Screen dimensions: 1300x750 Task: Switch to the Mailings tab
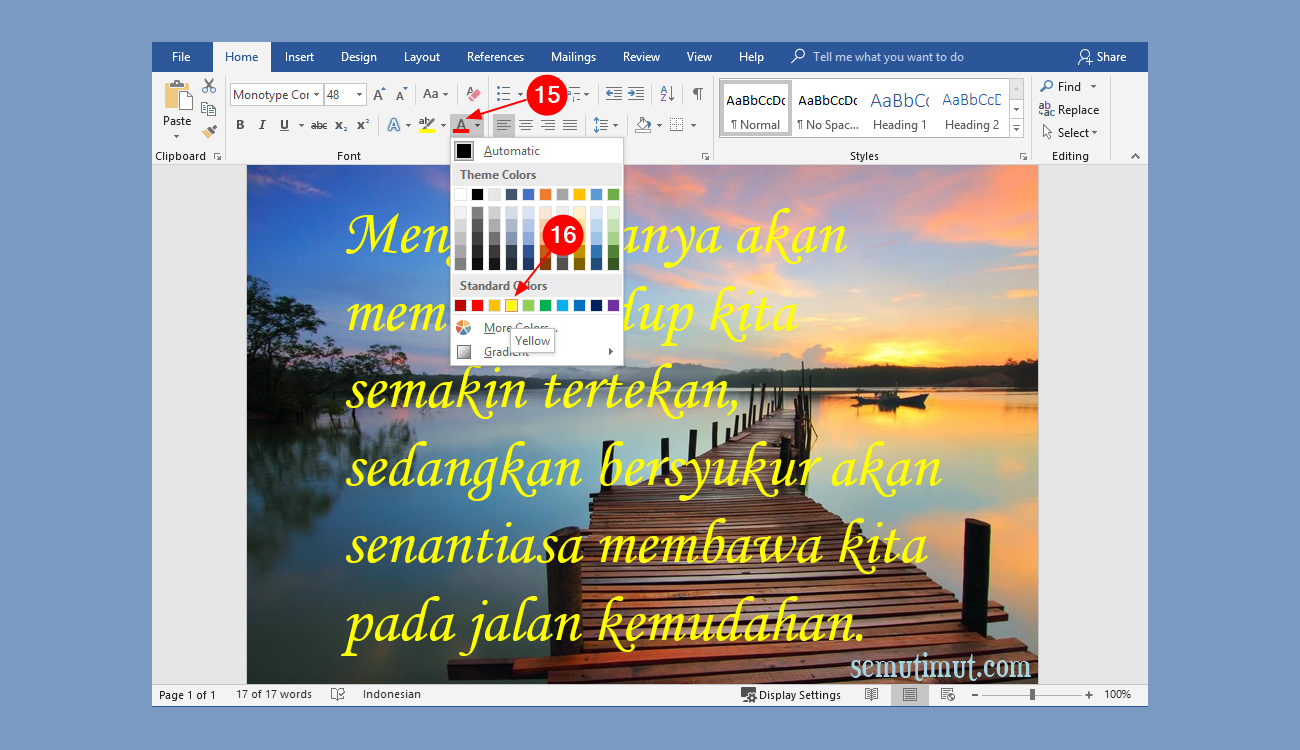coord(573,57)
